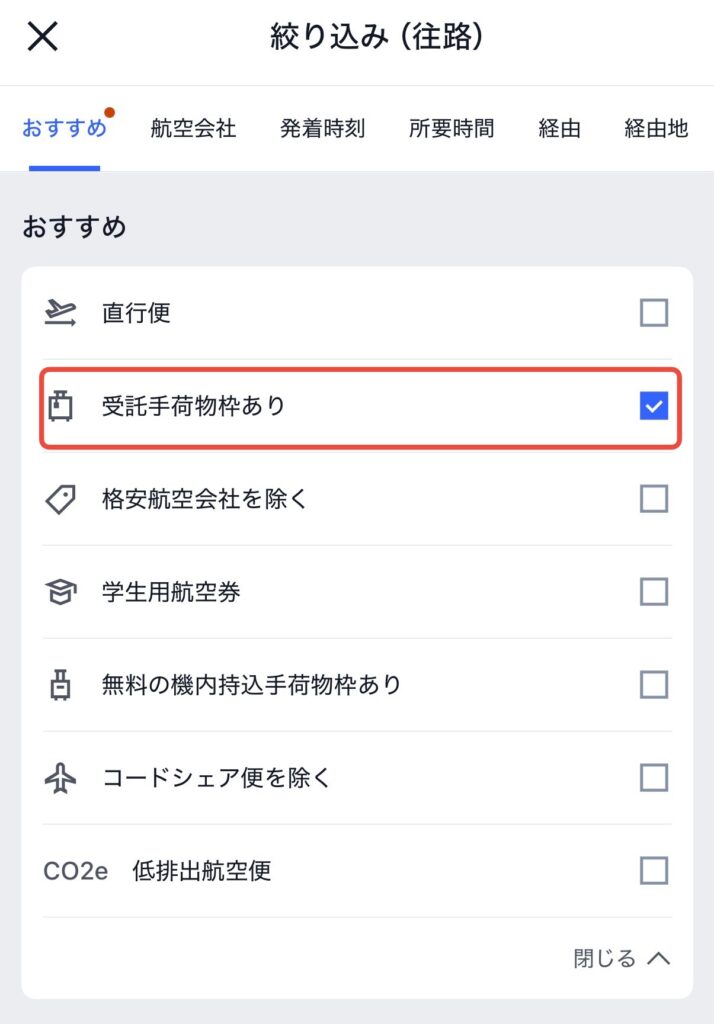Viewport: 714px width, 1024px height.
Task: Switch to the 航空会社 tab
Action: (193, 128)
